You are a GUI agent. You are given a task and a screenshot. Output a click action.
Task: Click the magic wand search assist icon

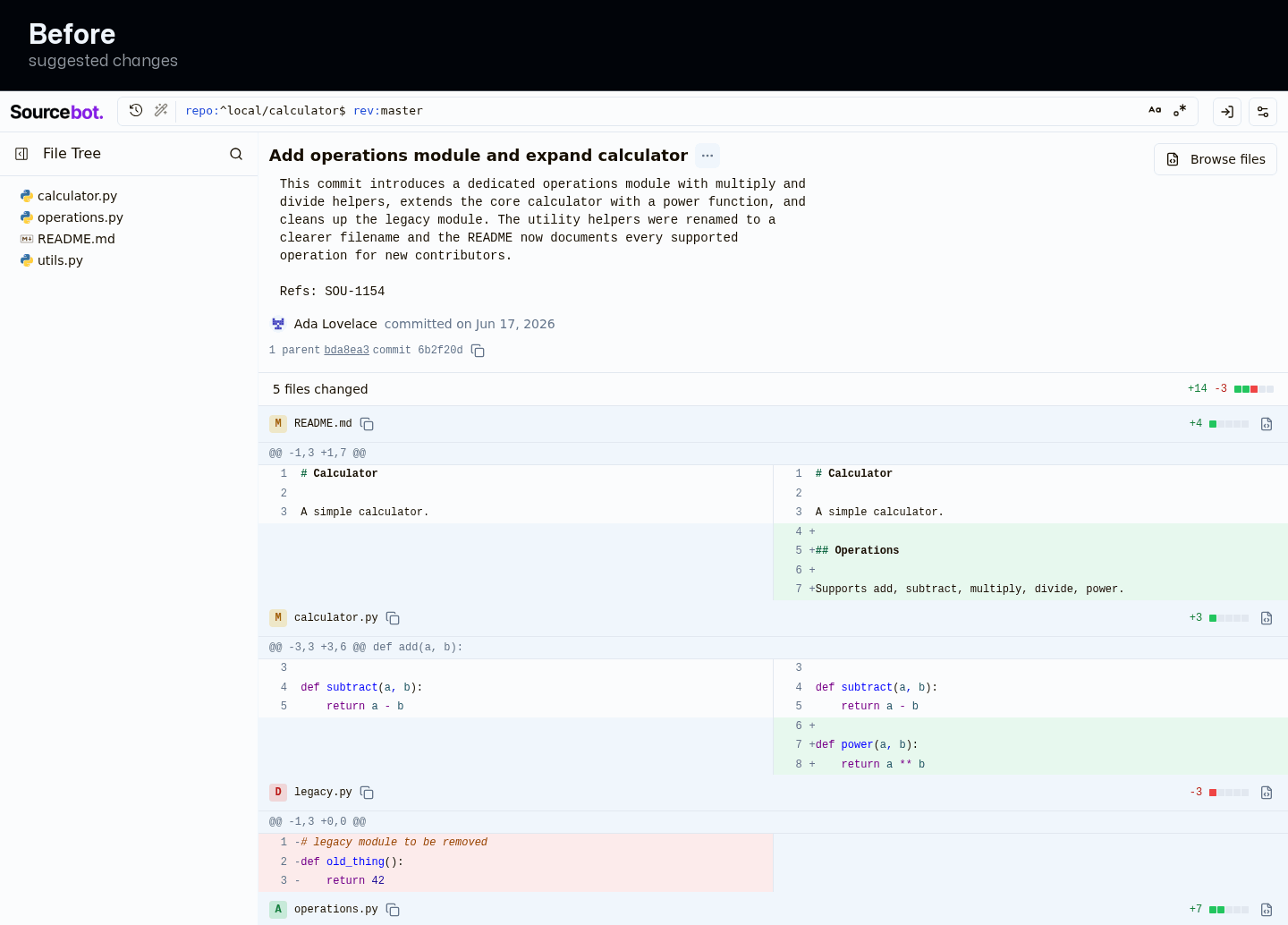[x=161, y=110]
